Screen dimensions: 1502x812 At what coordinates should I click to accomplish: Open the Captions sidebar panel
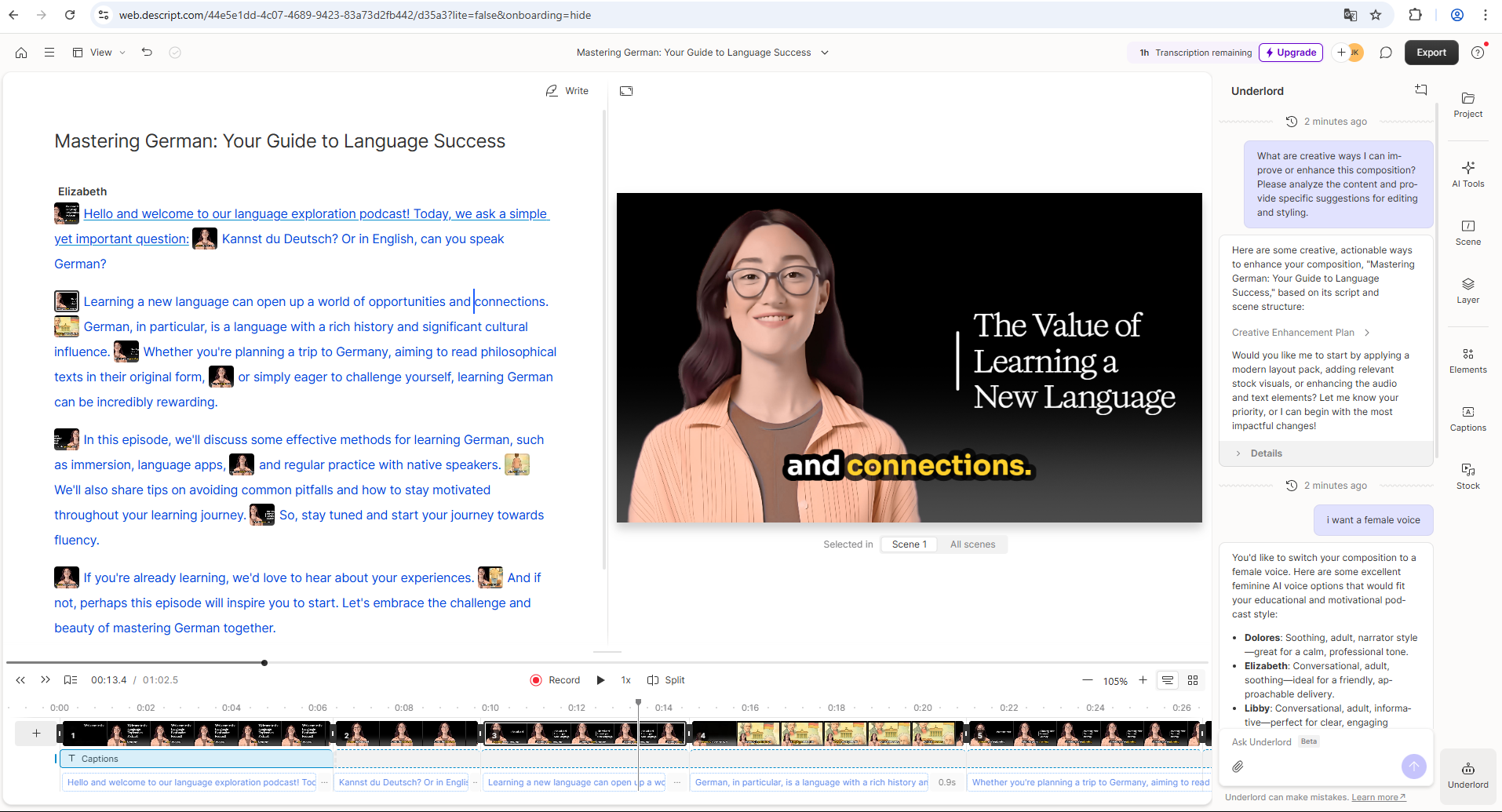pyautogui.click(x=1467, y=418)
